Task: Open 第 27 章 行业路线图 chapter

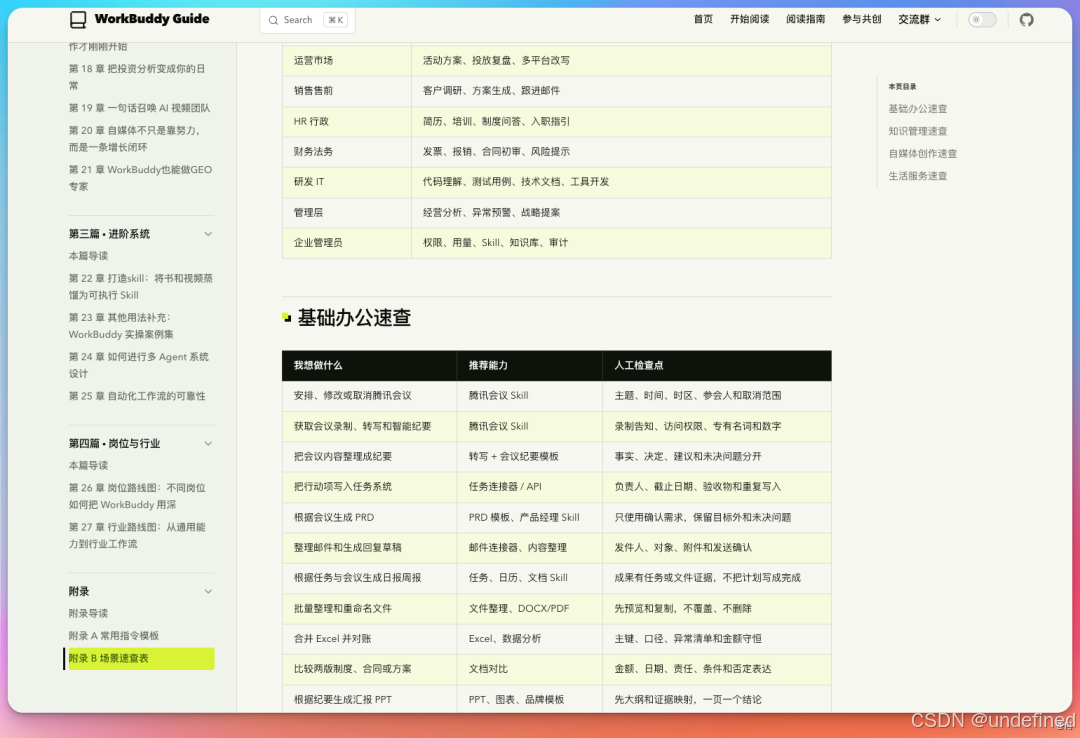Action: tap(137, 535)
